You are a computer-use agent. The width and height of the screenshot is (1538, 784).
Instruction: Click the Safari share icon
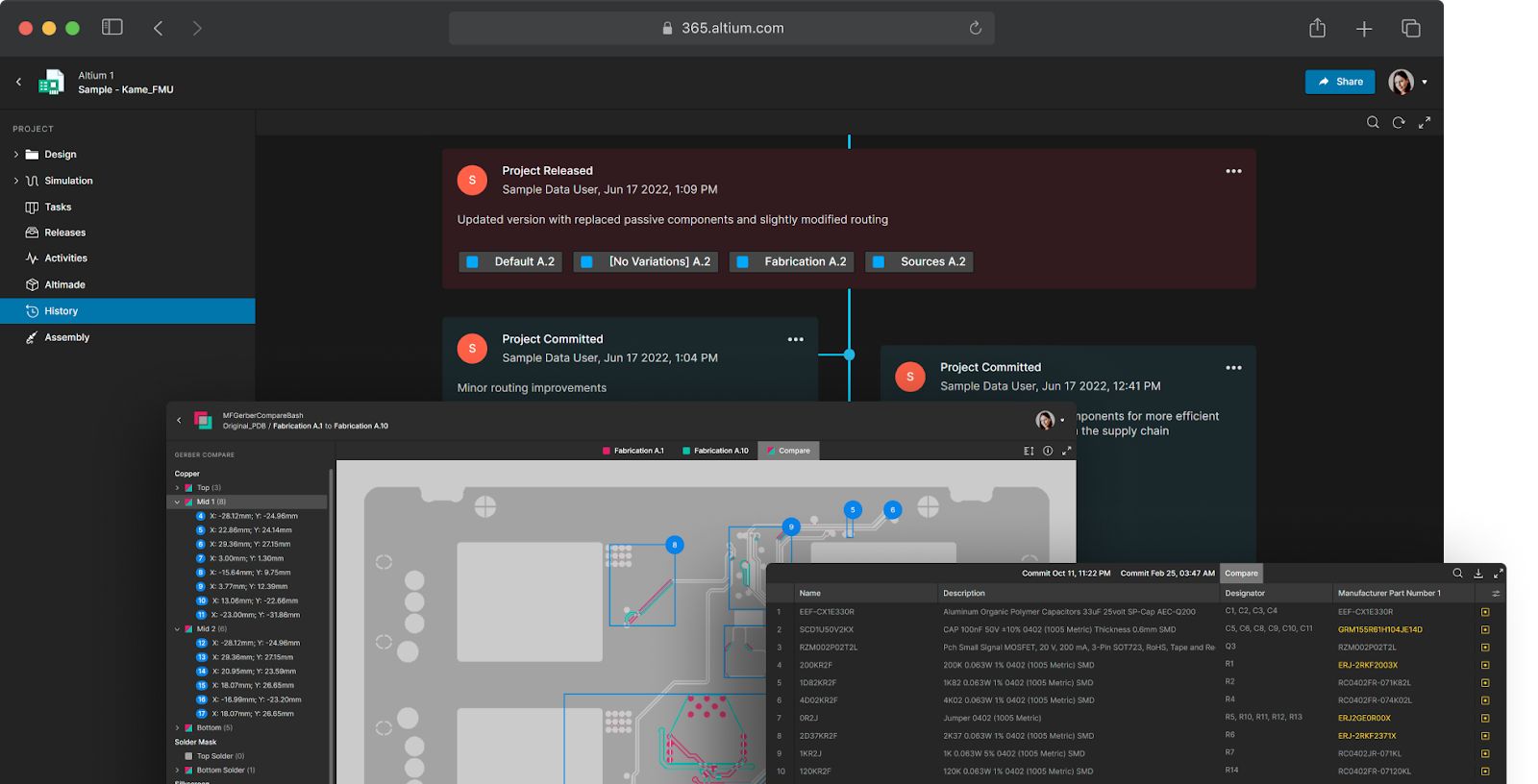tap(1317, 29)
